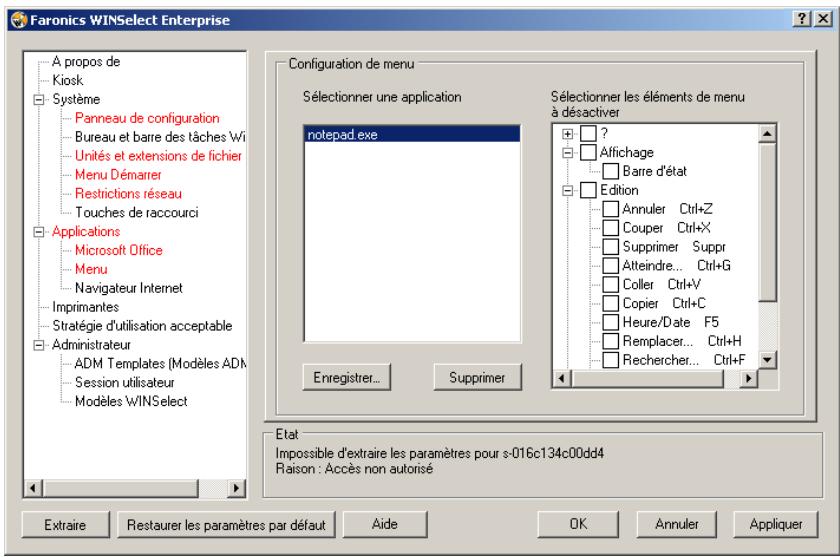840x557 pixels.
Task: Collapse the Edition menu node
Action: click(x=567, y=190)
